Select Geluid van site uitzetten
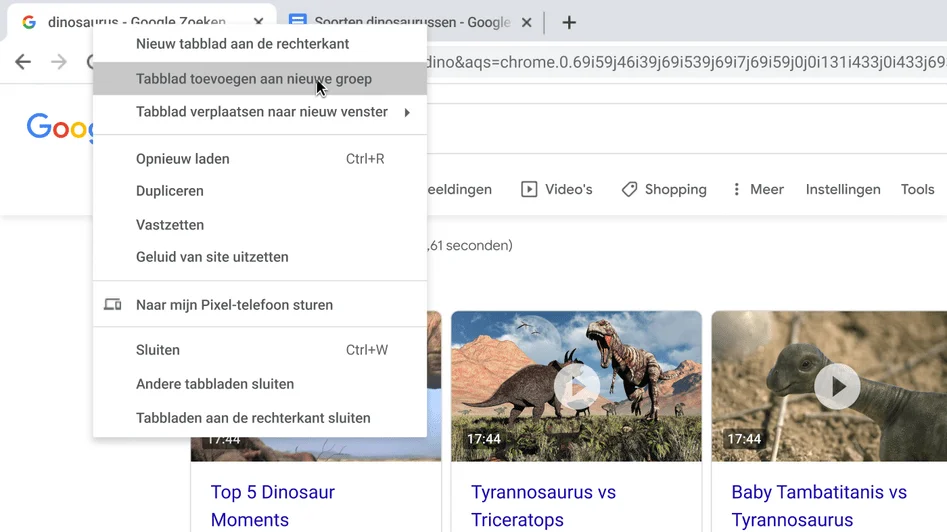The image size is (947, 532). (260, 257)
